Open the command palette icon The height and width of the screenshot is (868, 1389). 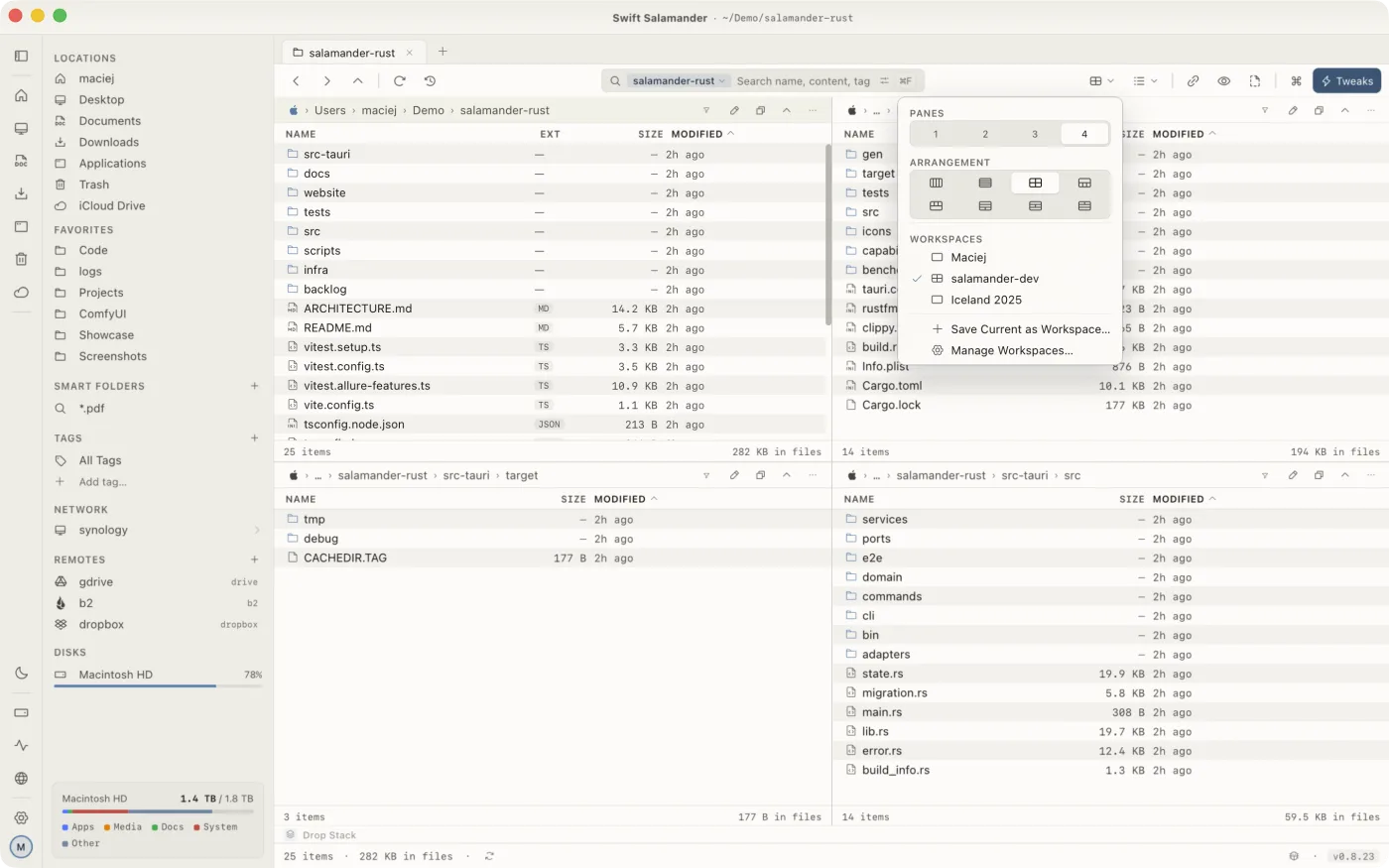1296,81
